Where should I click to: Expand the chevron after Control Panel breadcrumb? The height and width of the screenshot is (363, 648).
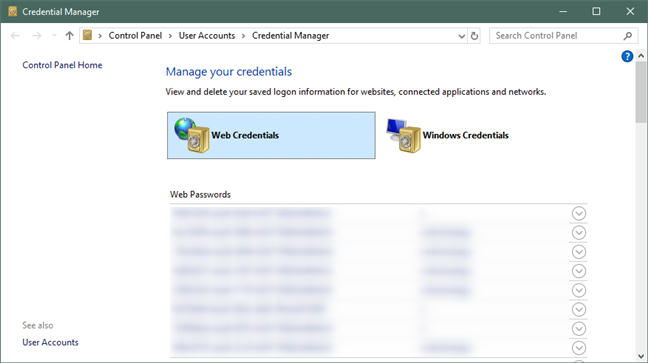170,36
